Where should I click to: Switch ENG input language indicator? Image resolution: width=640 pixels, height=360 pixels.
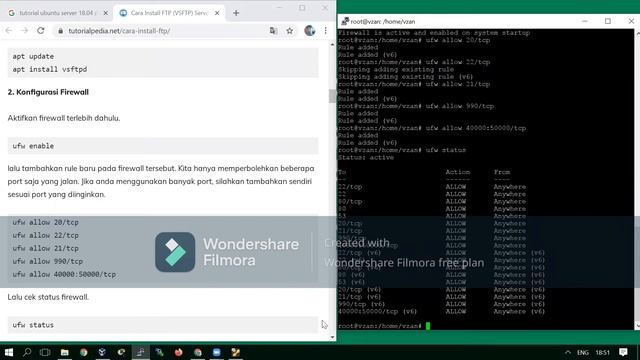tap(583, 352)
